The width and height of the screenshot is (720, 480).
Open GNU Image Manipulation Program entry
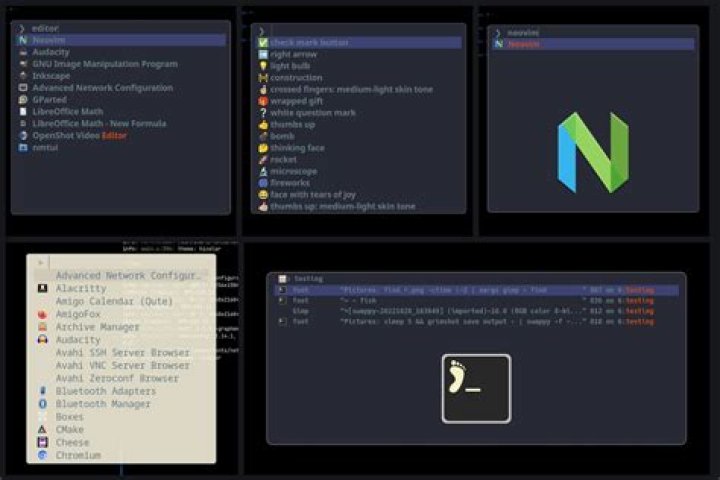pyautogui.click(x=121, y=64)
